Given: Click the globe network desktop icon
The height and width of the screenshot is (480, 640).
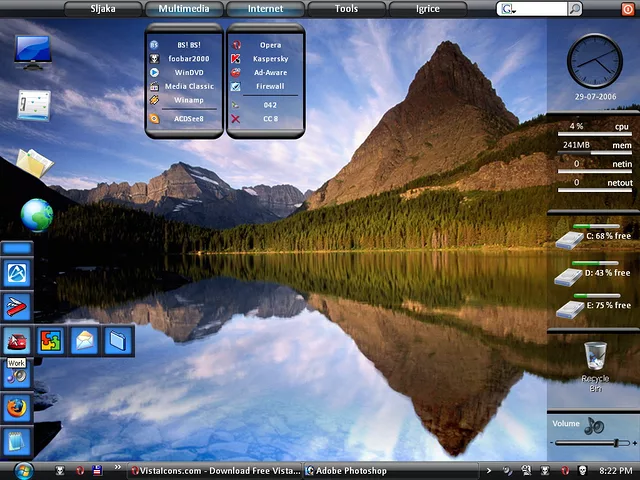Looking at the screenshot, I should click(x=37, y=214).
